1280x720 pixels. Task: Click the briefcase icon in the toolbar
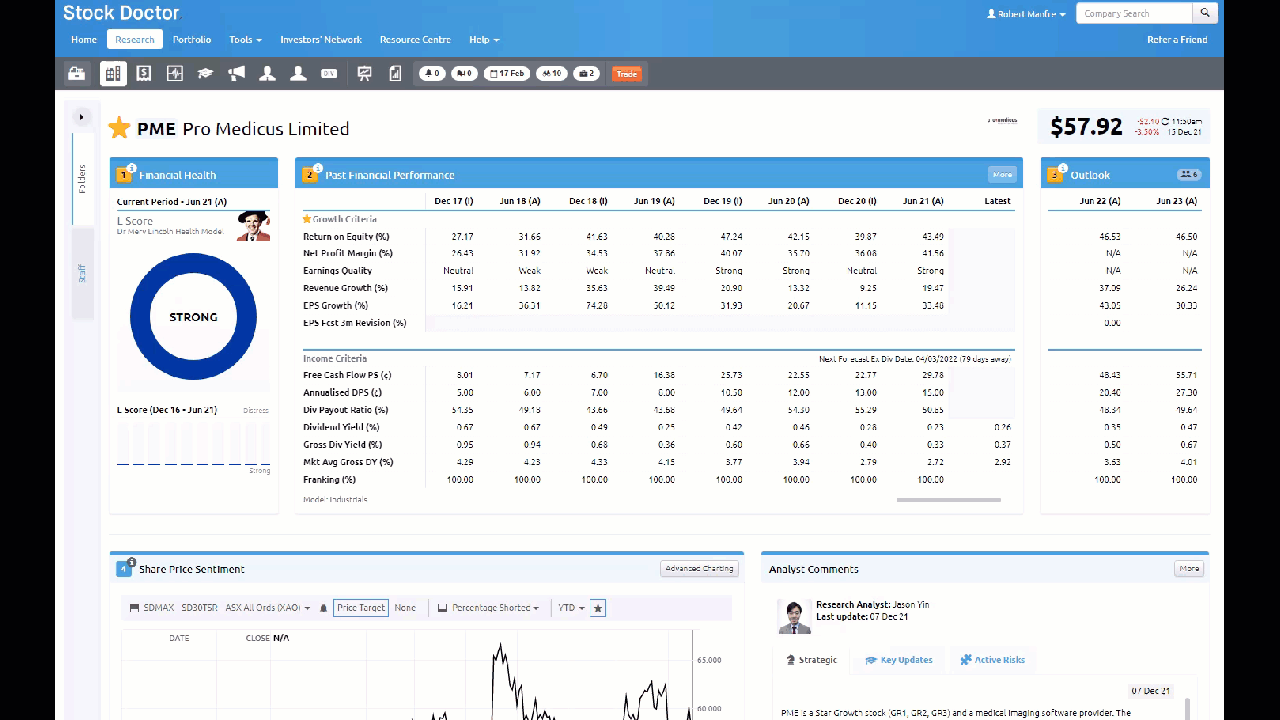75,73
